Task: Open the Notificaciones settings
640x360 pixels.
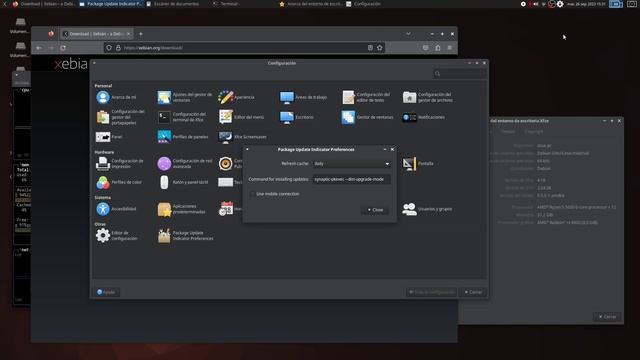Action: [424, 117]
